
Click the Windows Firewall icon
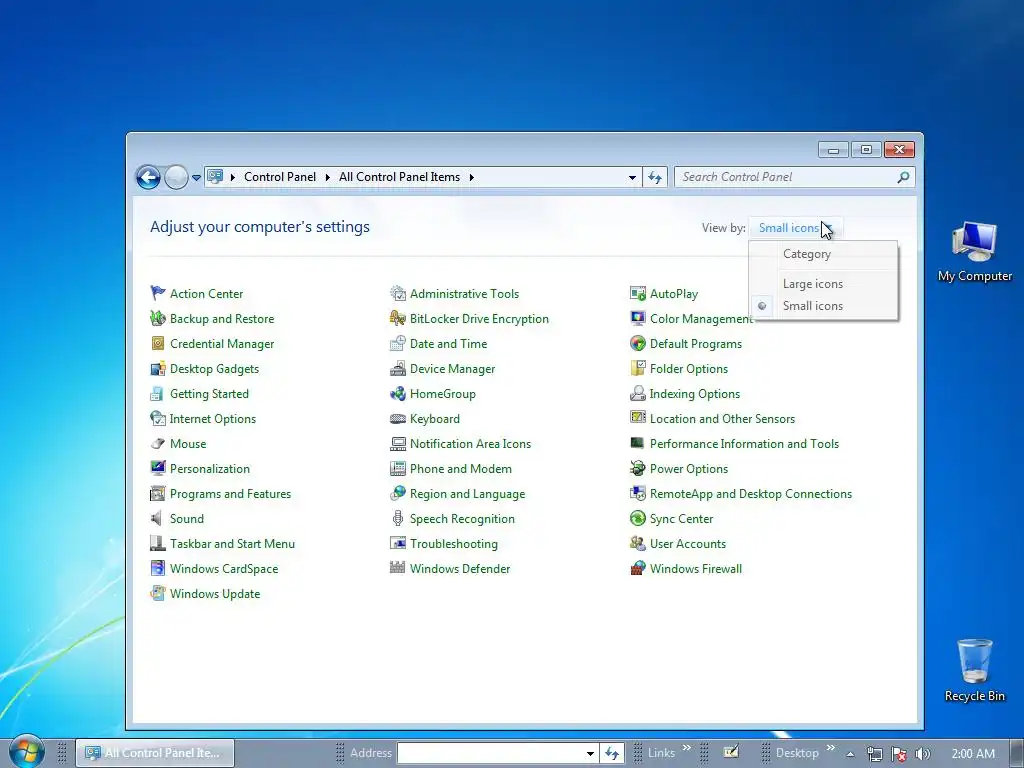pos(637,568)
